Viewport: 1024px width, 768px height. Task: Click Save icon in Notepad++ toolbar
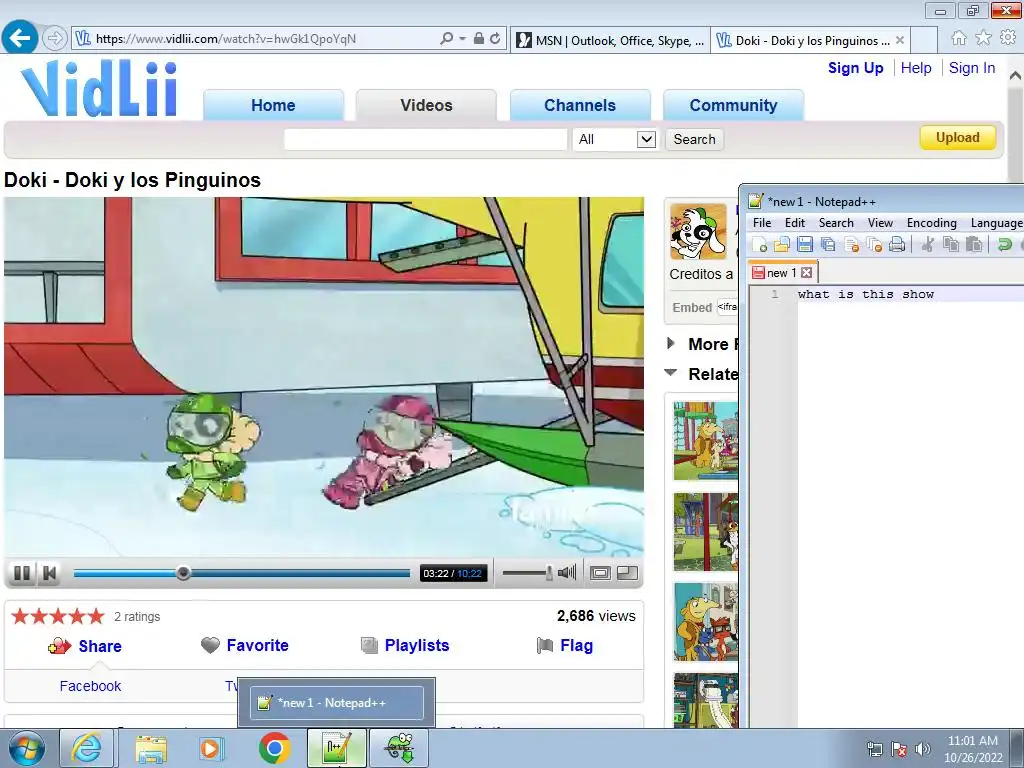pyautogui.click(x=805, y=244)
